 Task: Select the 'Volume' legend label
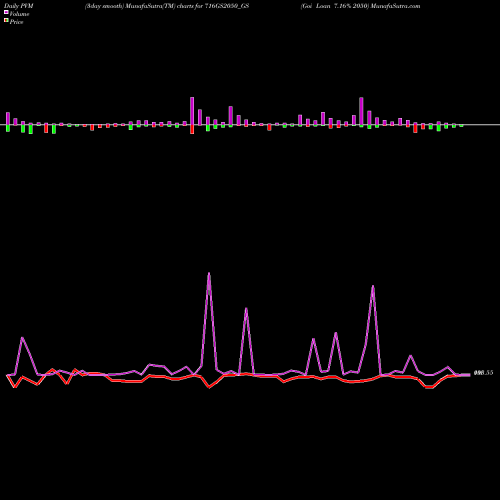[x=19, y=14]
